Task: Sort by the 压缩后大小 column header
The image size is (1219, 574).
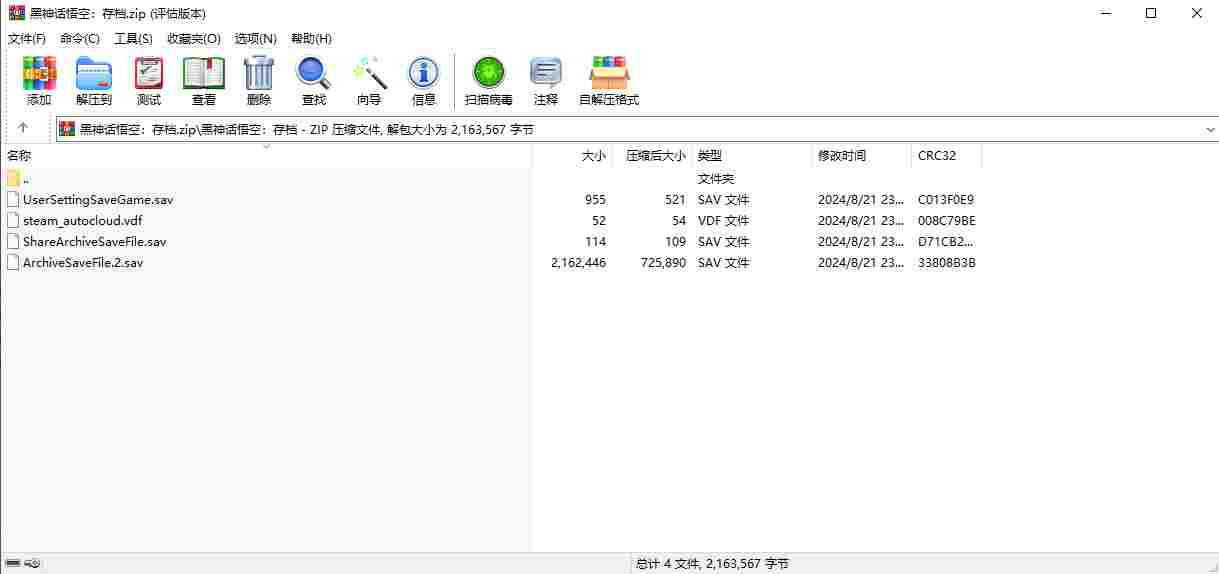Action: [x=653, y=156]
